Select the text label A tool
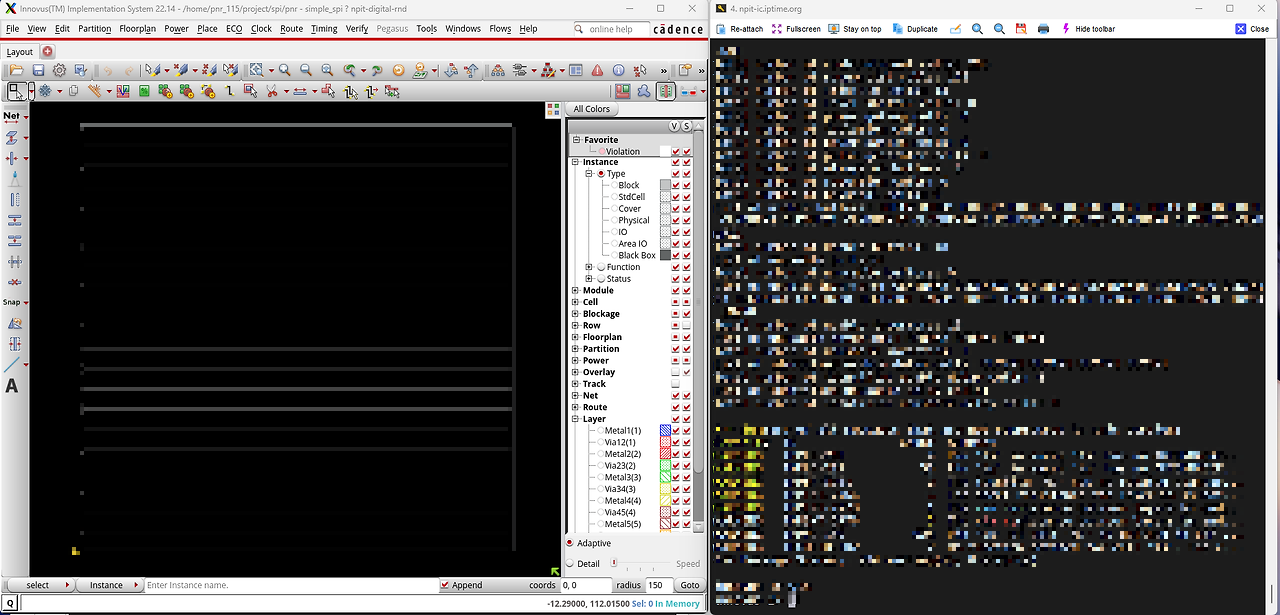The width and height of the screenshot is (1280, 615). pos(12,386)
